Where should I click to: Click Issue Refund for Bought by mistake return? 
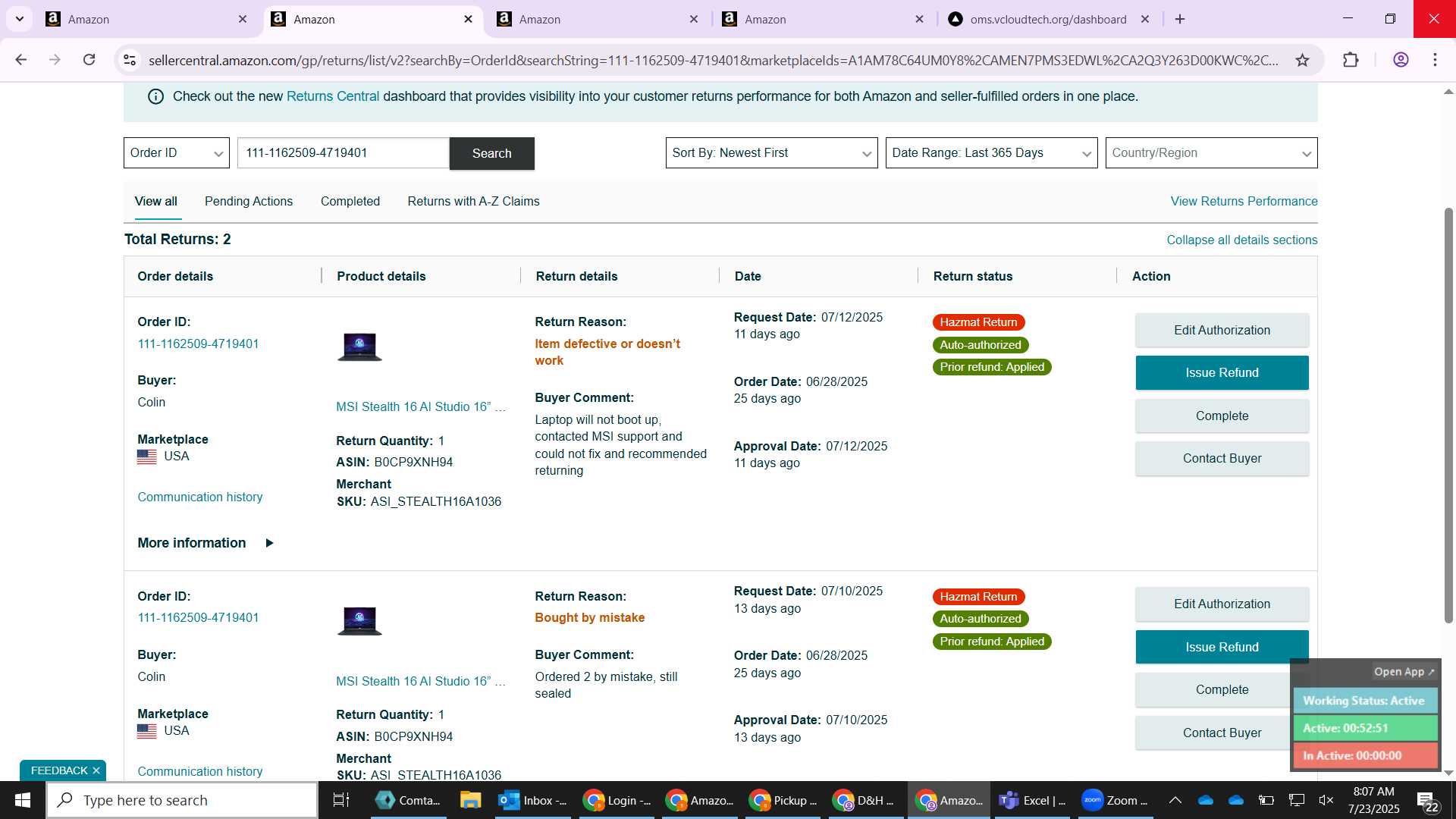click(x=1222, y=647)
